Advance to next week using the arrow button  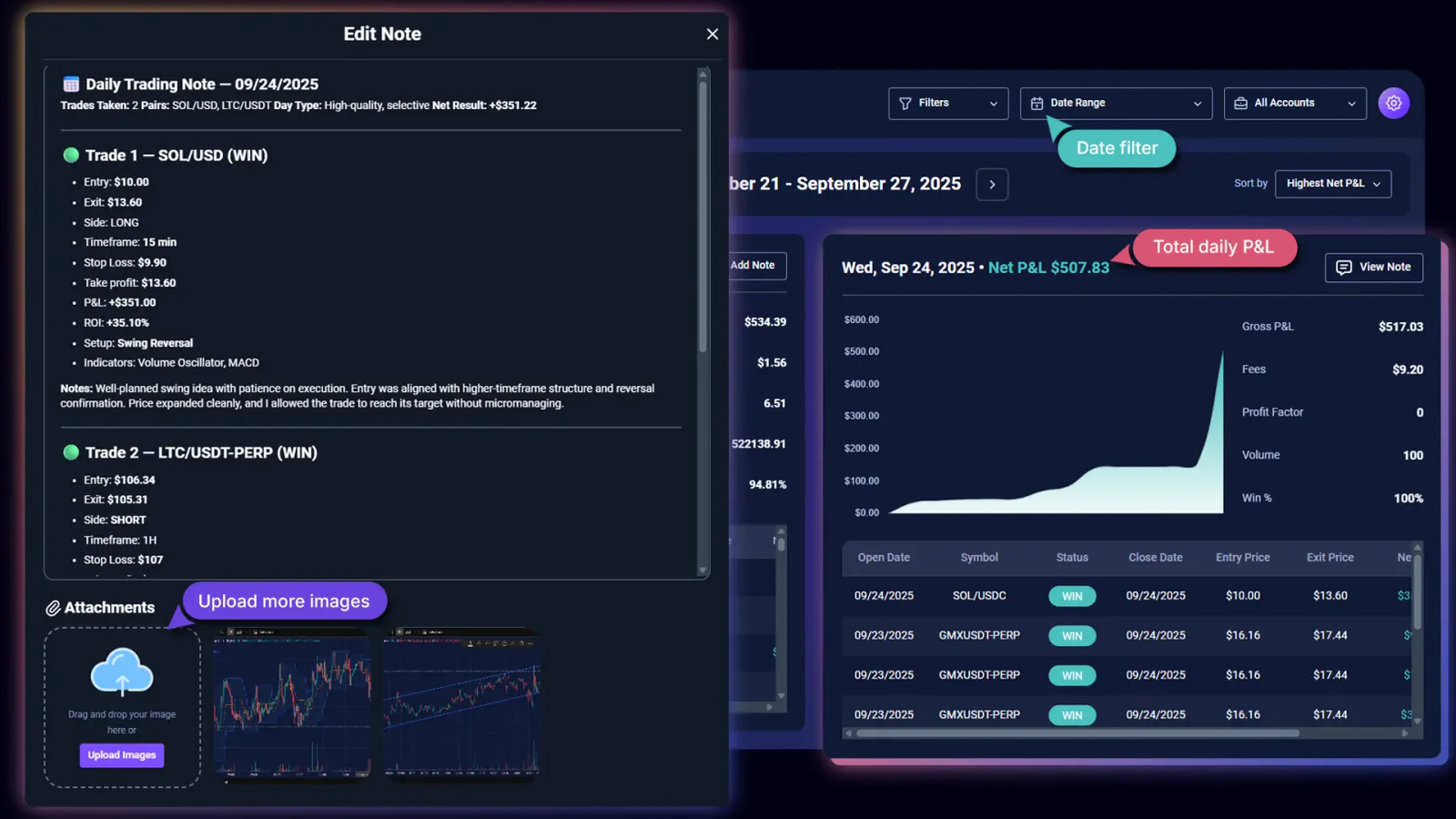991,184
